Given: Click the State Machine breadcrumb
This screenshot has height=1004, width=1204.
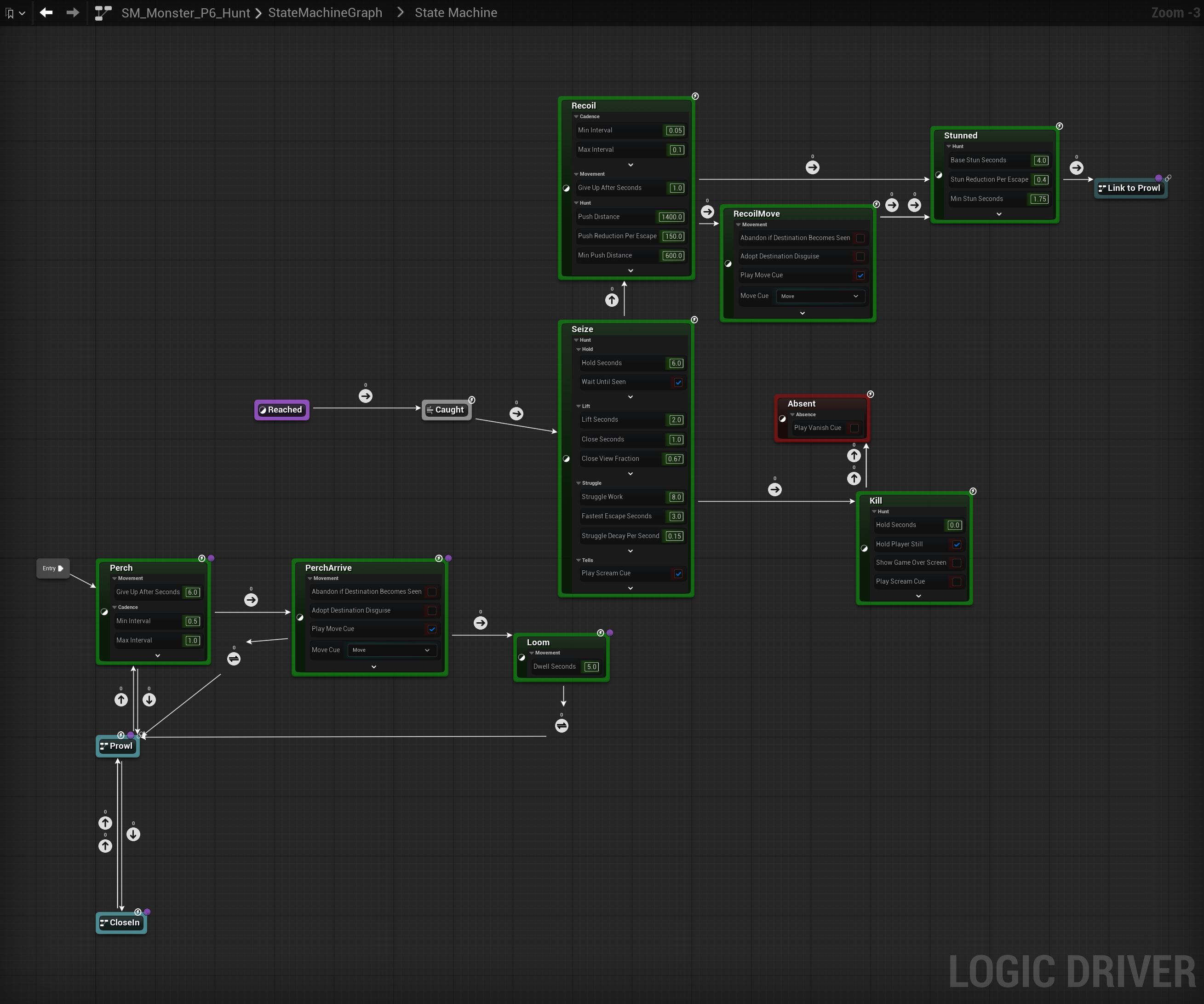Looking at the screenshot, I should pos(456,12).
